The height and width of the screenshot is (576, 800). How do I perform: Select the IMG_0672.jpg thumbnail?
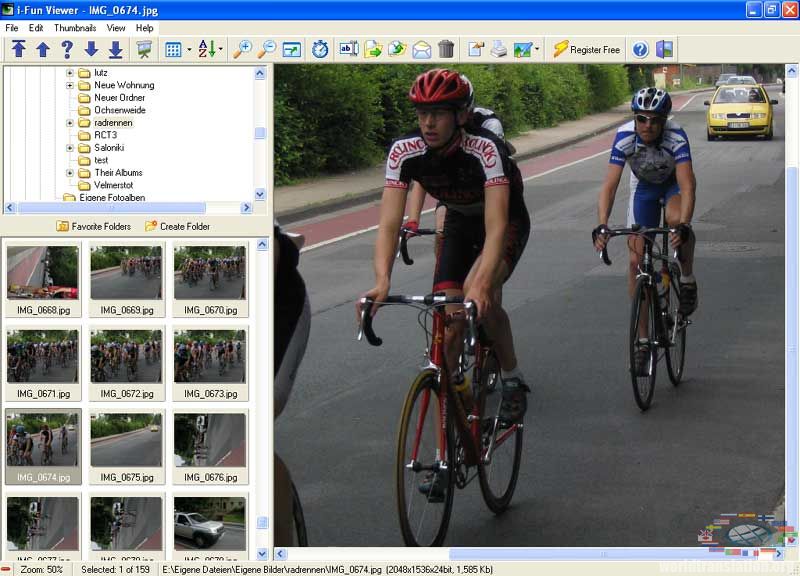tap(126, 358)
